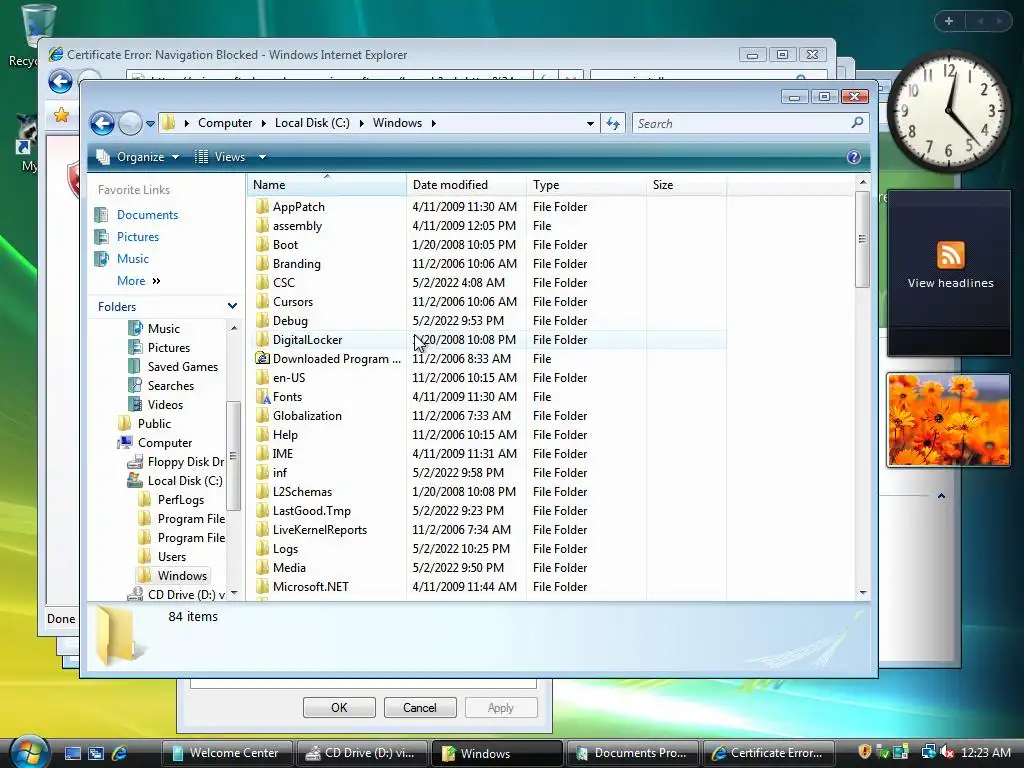Click Internet Explorer Back button
1024x768 pixels.
(60, 82)
